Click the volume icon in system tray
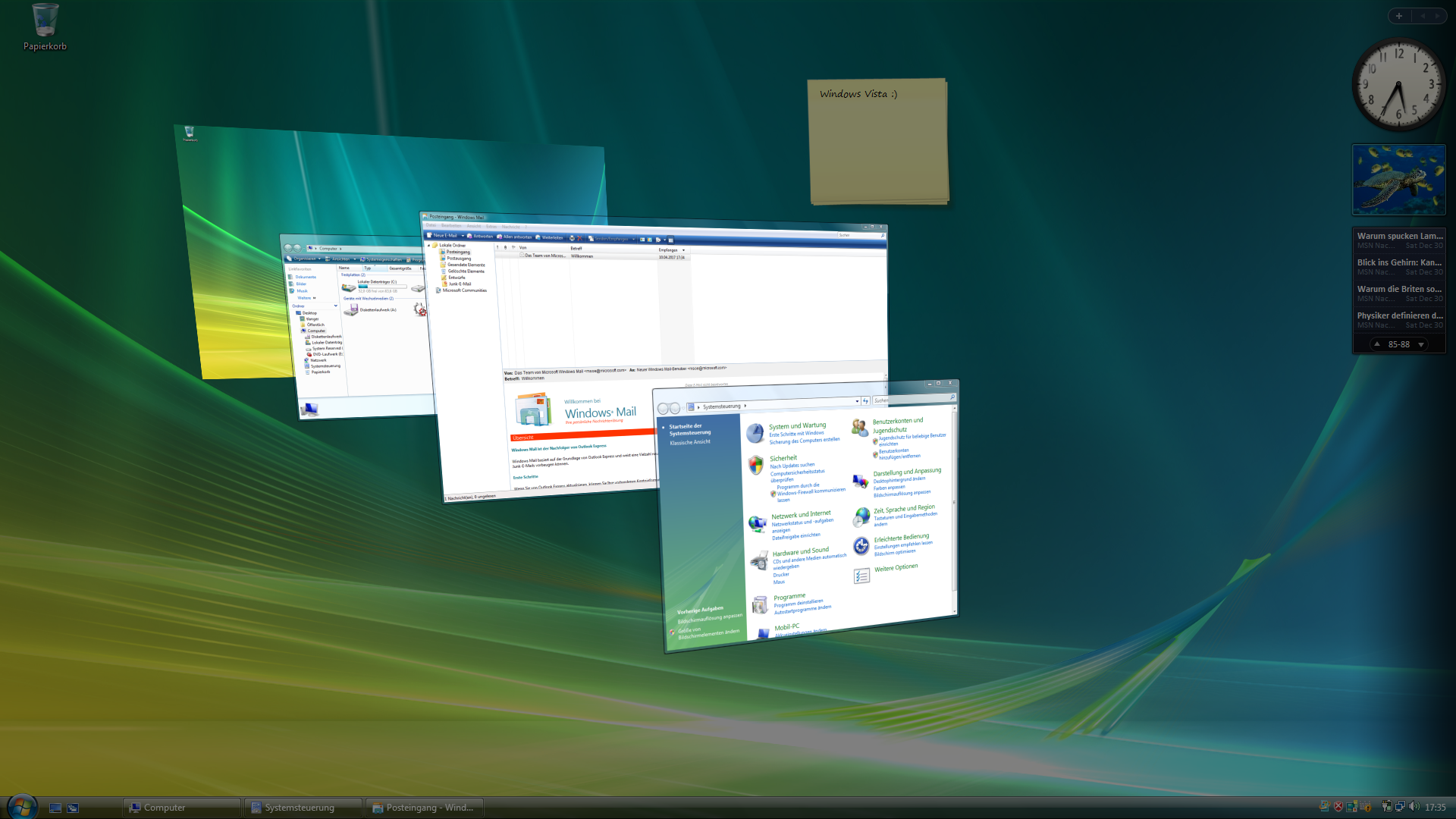This screenshot has width=1456, height=819. [x=1414, y=807]
